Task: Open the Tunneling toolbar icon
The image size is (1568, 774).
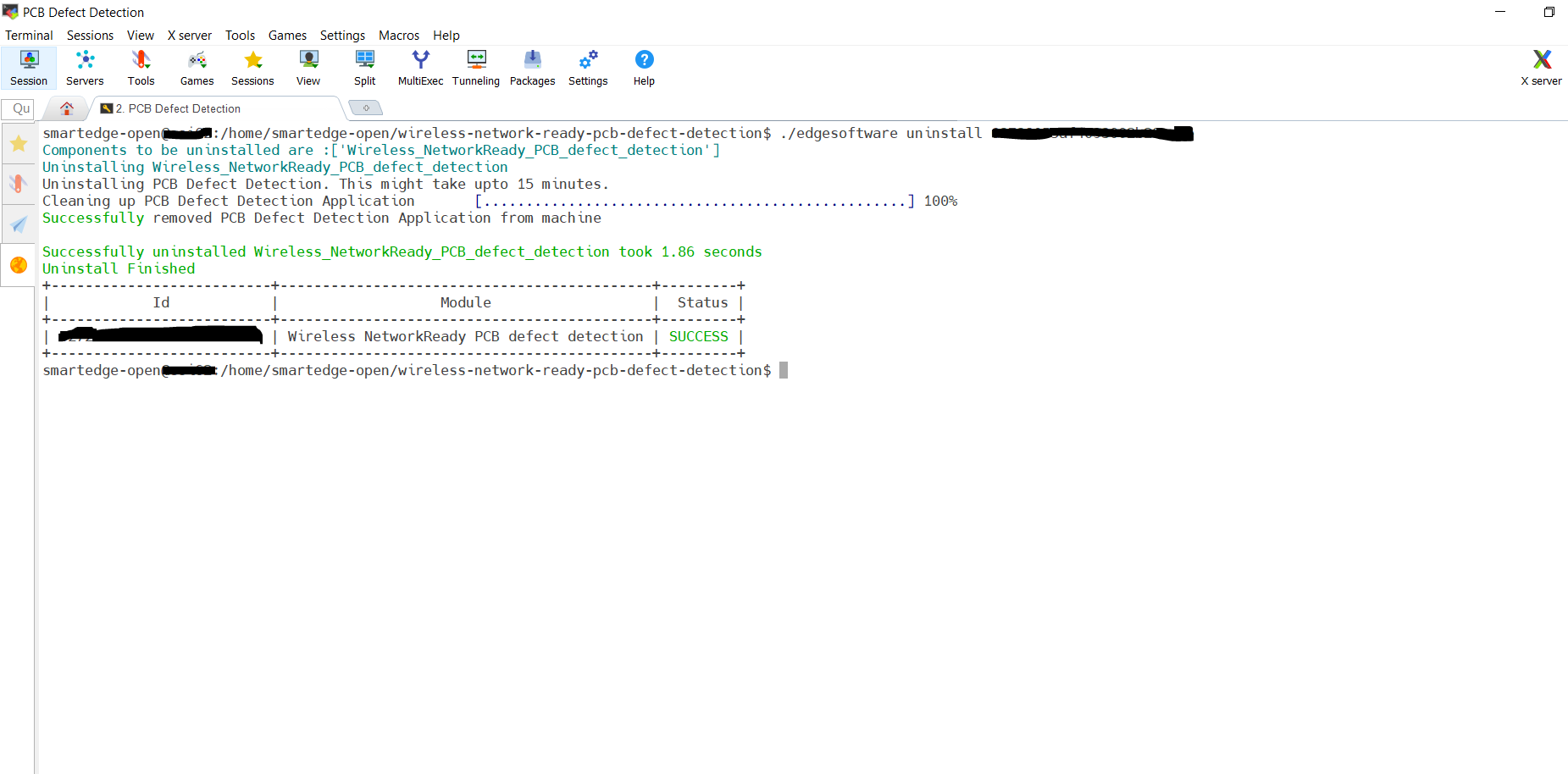Action: pos(476,68)
